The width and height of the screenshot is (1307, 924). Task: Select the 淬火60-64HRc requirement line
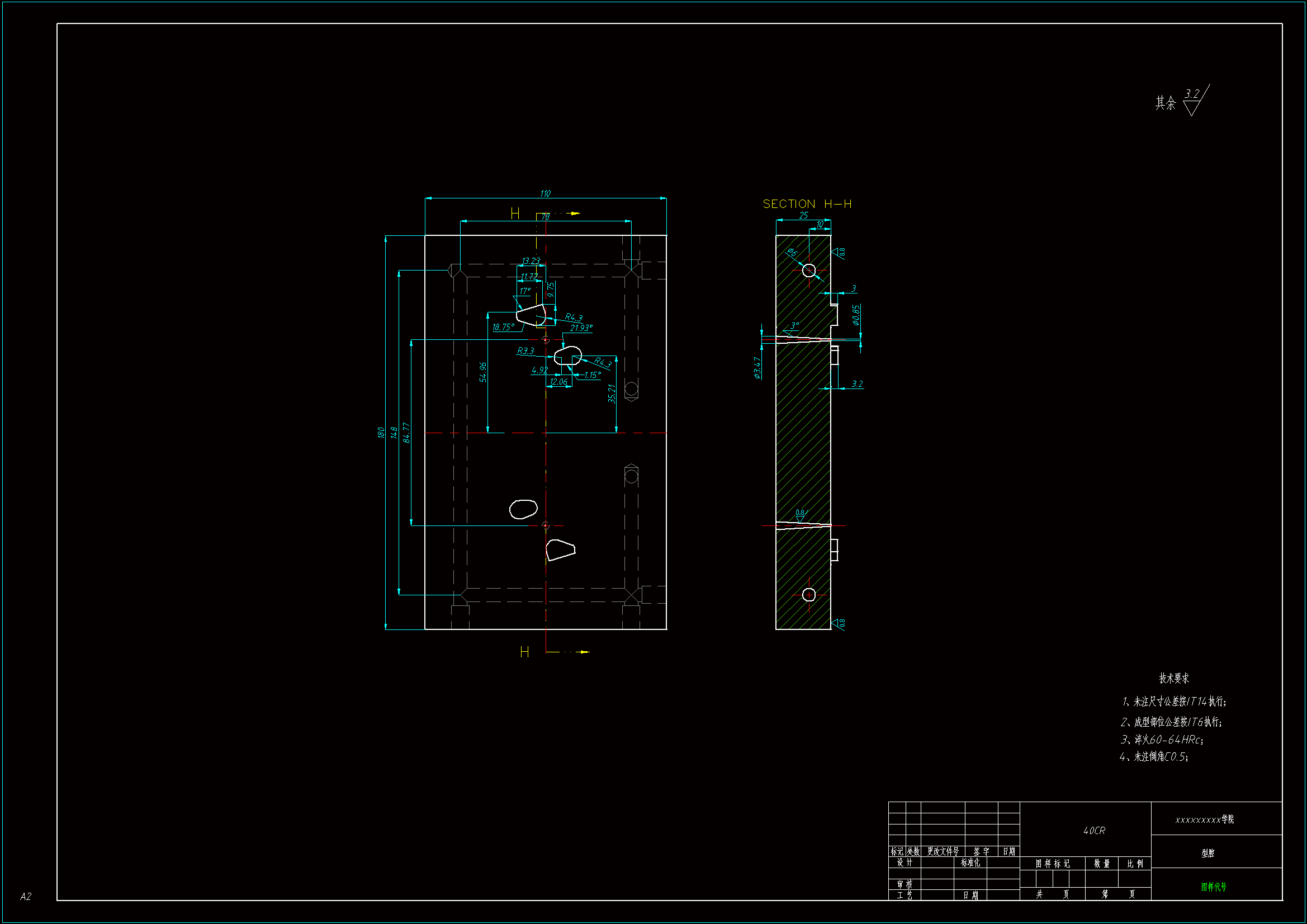click(1161, 740)
